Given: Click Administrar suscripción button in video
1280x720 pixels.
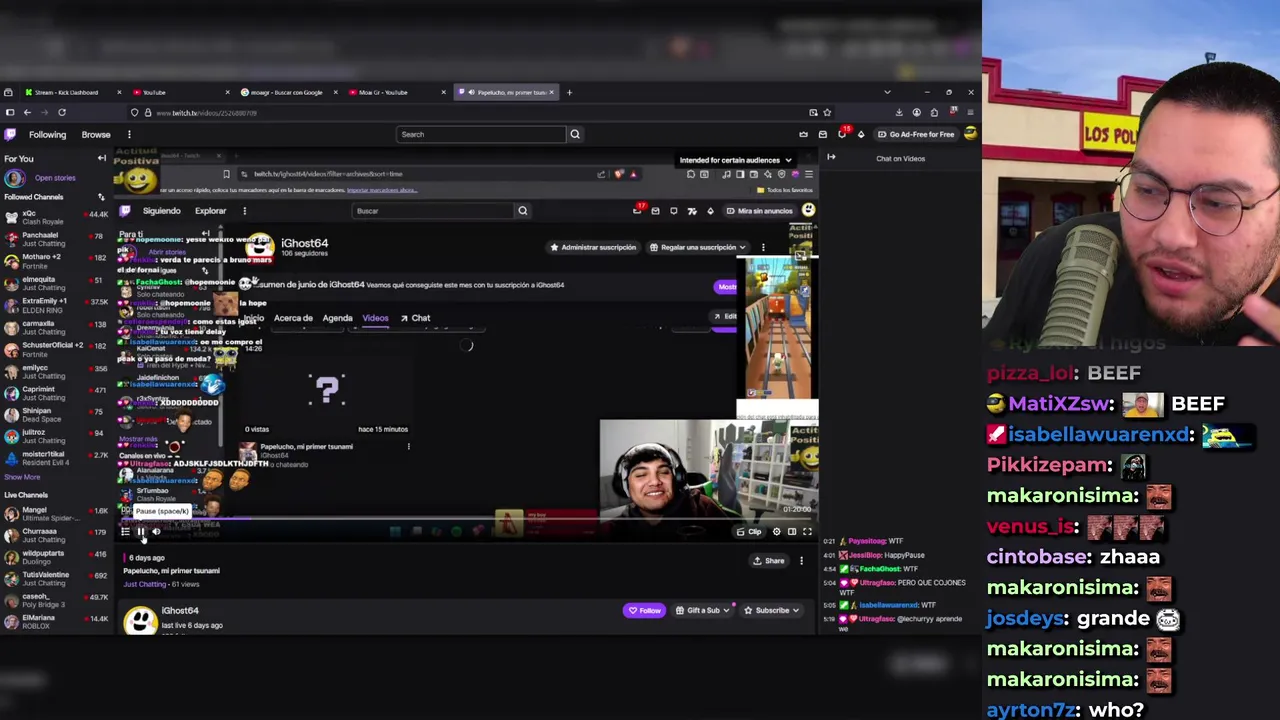Looking at the screenshot, I should [x=592, y=247].
